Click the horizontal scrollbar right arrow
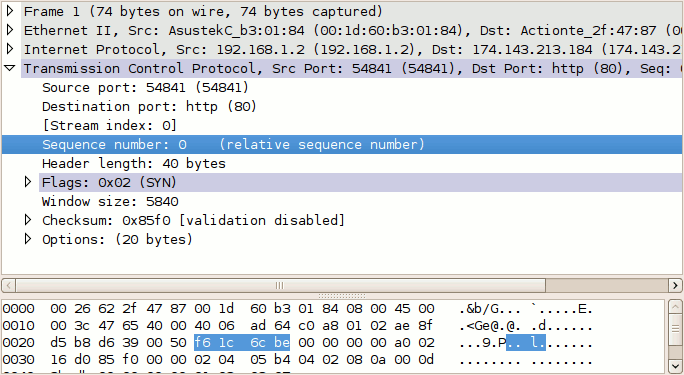Image resolution: width=684 pixels, height=375 pixels. 675,286
